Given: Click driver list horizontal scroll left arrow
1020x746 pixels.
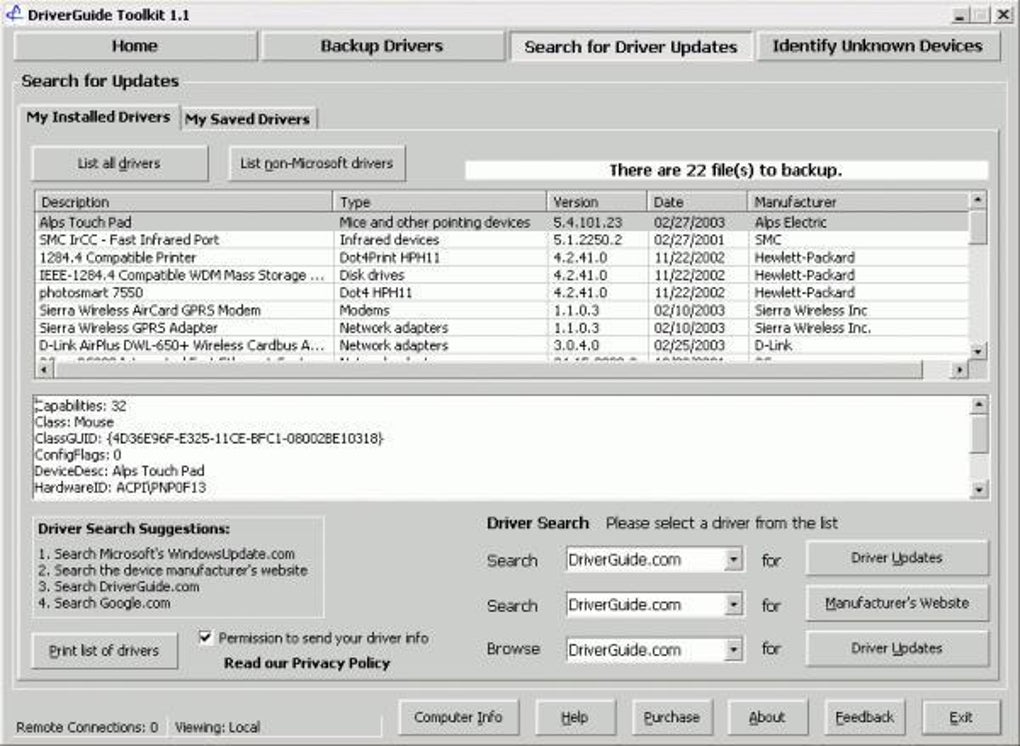Looking at the screenshot, I should click(x=44, y=370).
